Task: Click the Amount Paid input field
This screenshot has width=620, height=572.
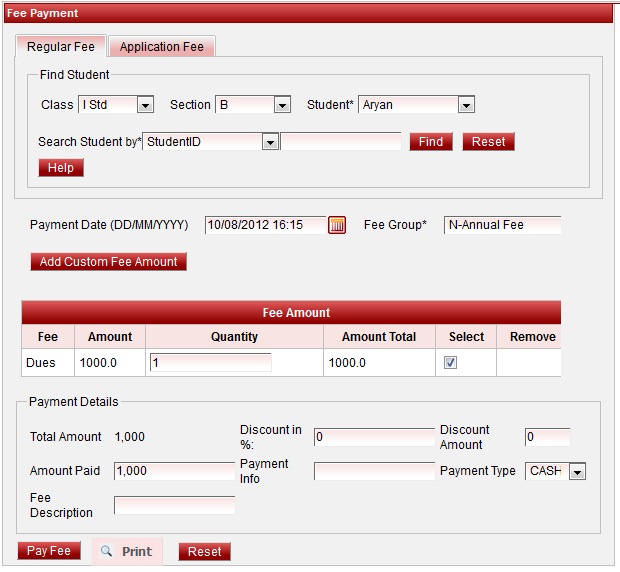Action: (174, 471)
